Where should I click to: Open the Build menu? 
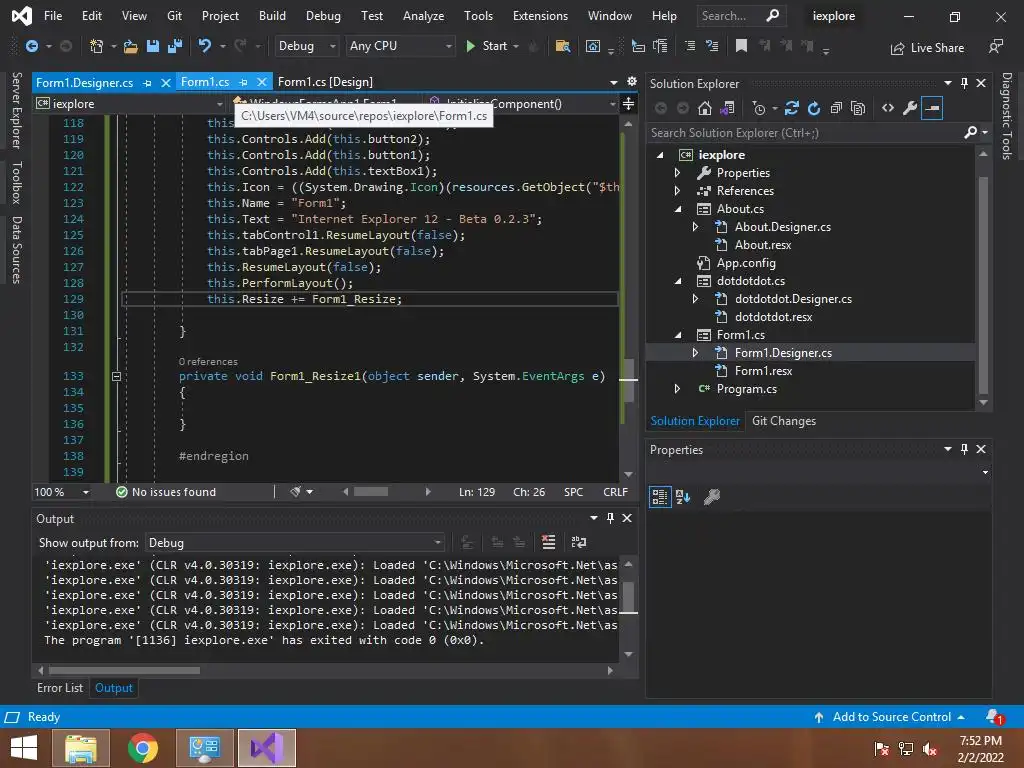pos(272,16)
